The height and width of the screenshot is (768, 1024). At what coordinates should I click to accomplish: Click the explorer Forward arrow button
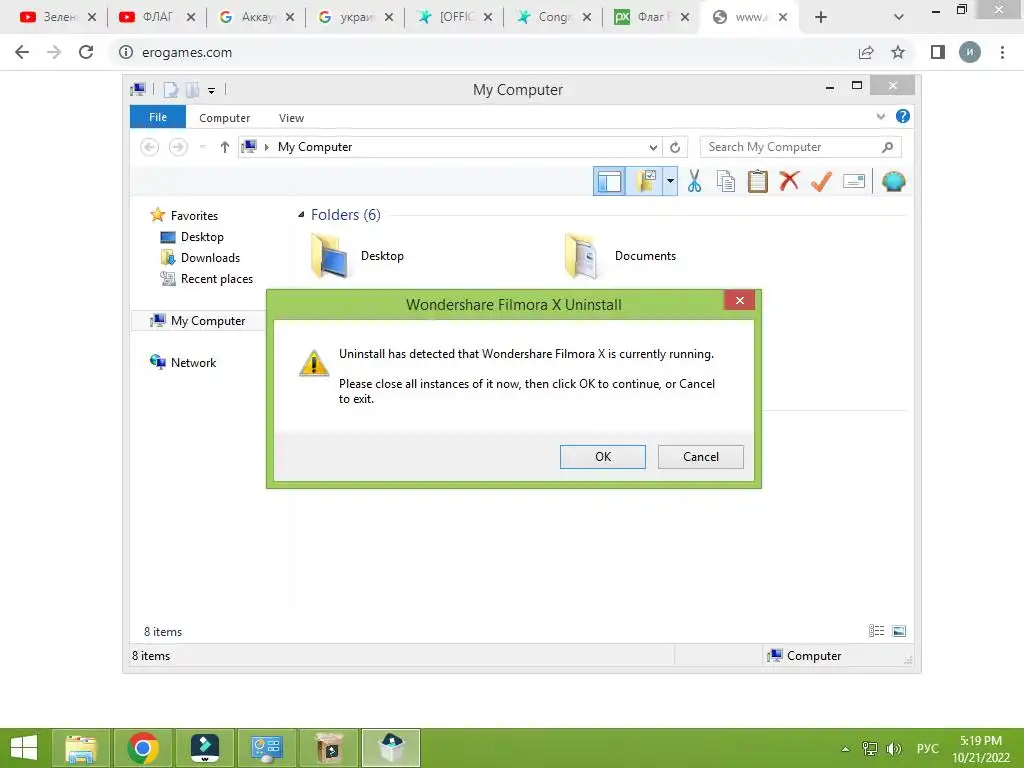click(178, 147)
